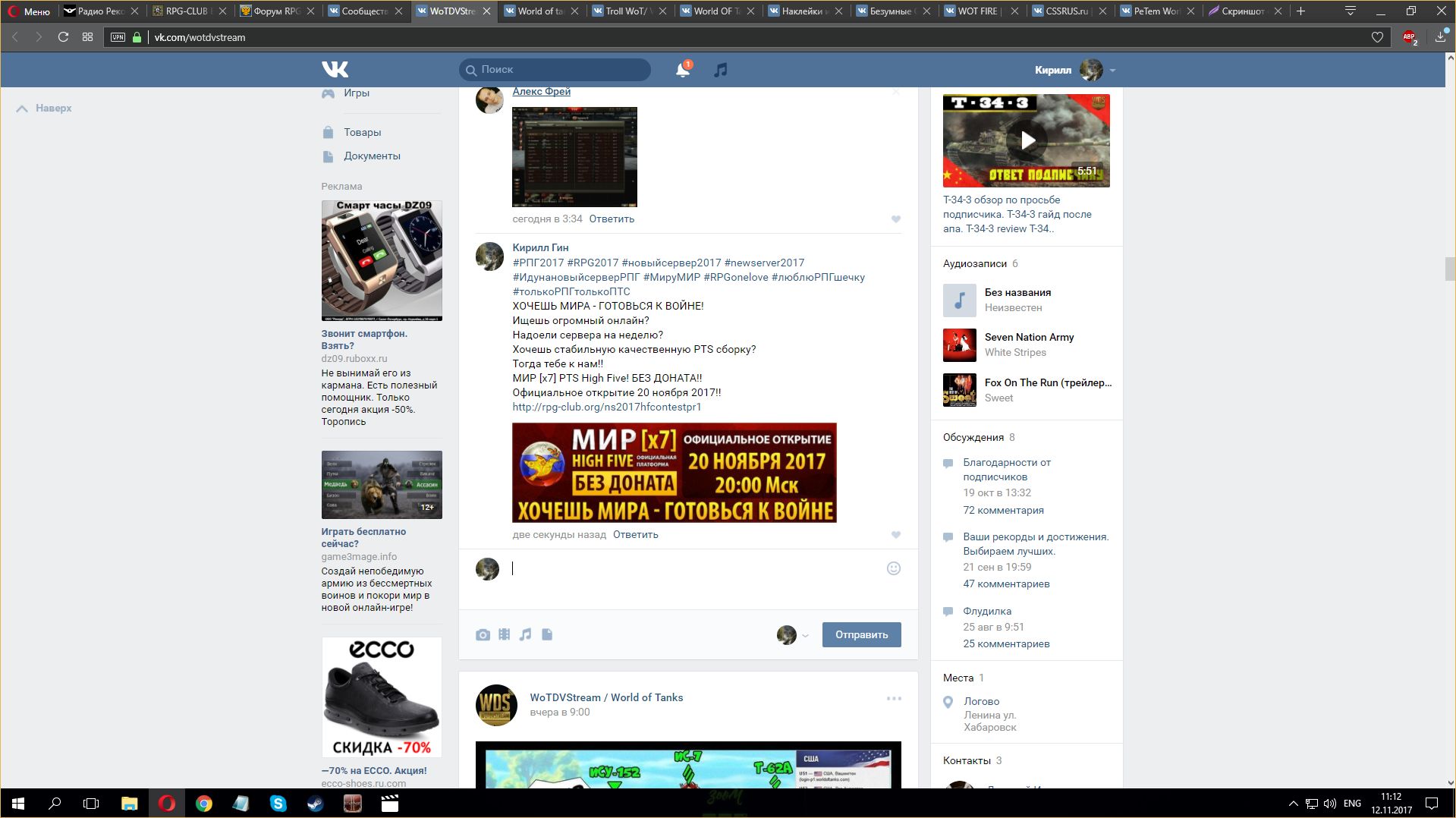This screenshot has width=1456, height=818.
Task: Click the address bar URL vk.com/wotdvstream
Action: [200, 37]
